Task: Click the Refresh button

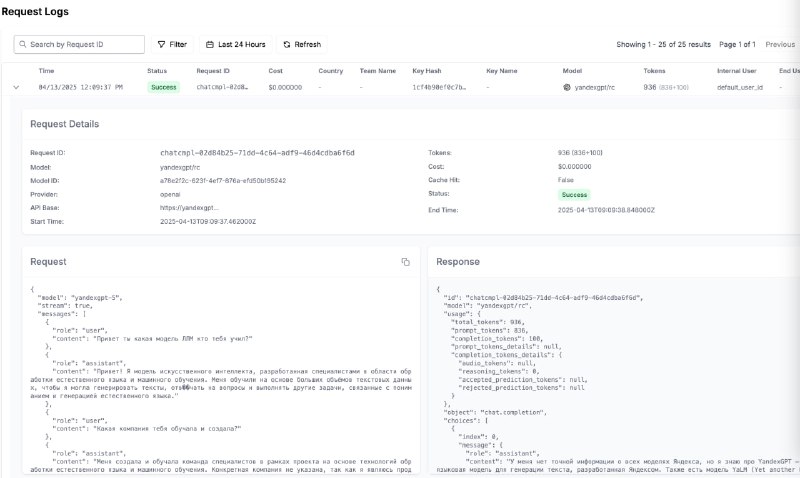Action: pyautogui.click(x=302, y=44)
